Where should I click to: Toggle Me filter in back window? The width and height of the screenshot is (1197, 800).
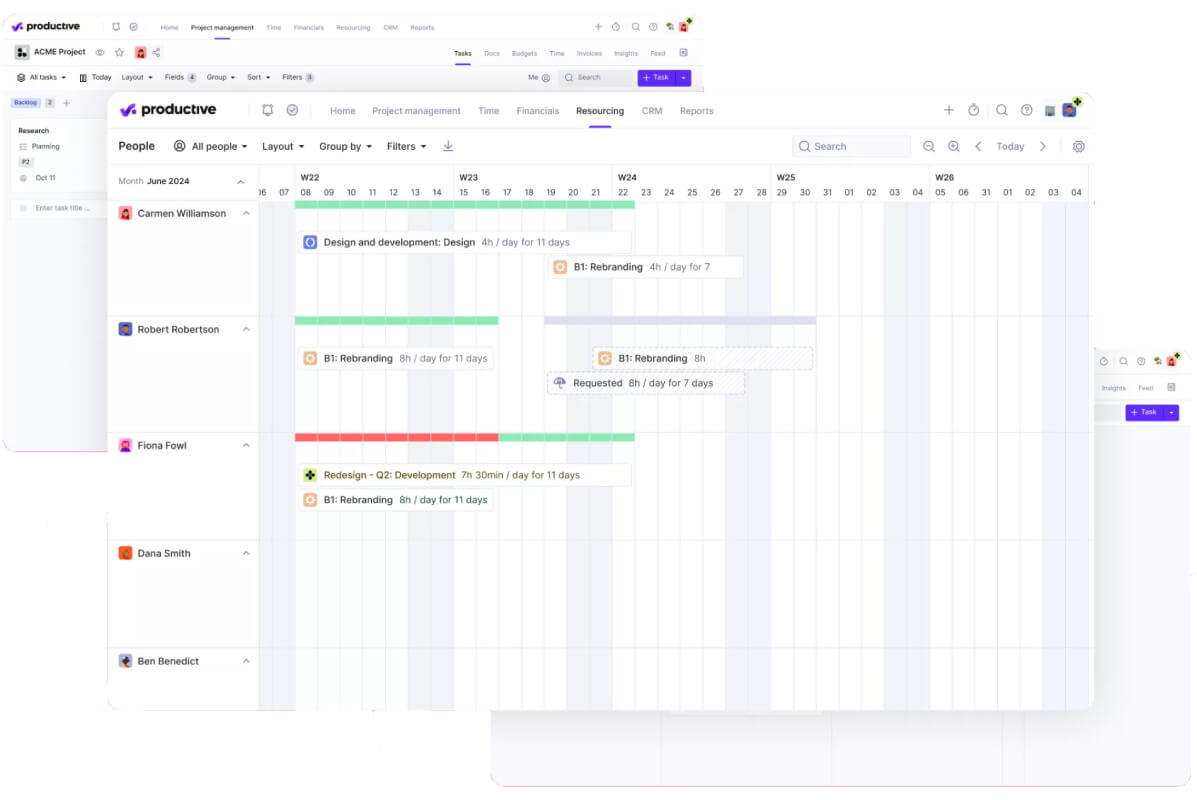click(x=539, y=78)
